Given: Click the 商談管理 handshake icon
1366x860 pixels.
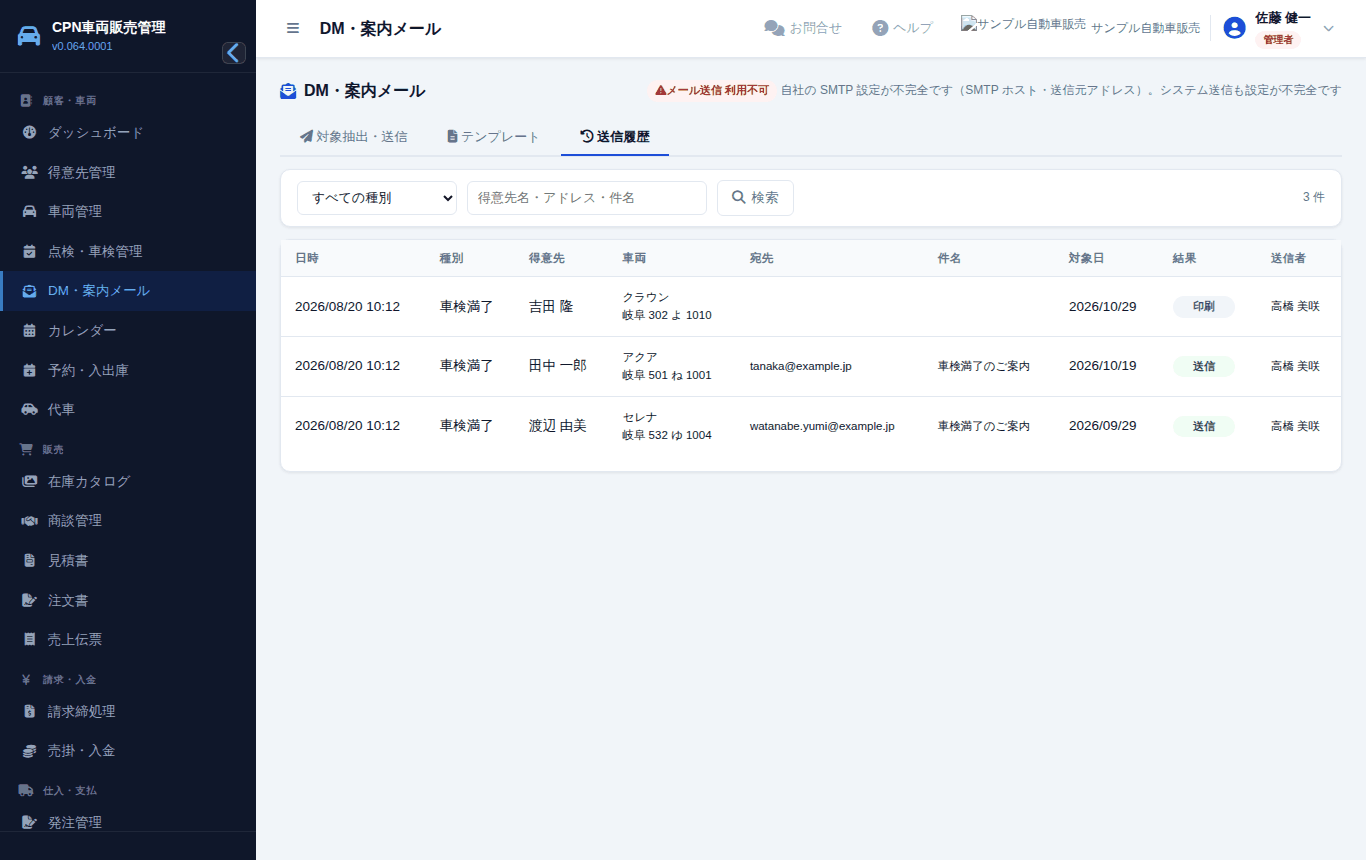Looking at the screenshot, I should click(x=29, y=521).
